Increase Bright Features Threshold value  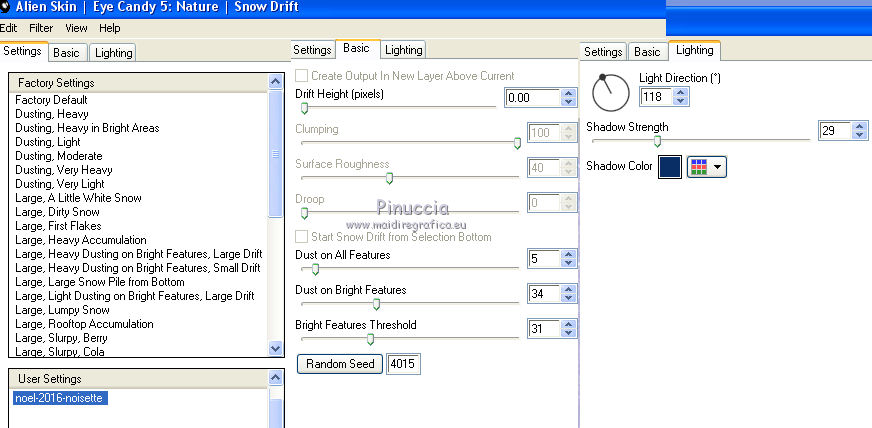(x=568, y=324)
